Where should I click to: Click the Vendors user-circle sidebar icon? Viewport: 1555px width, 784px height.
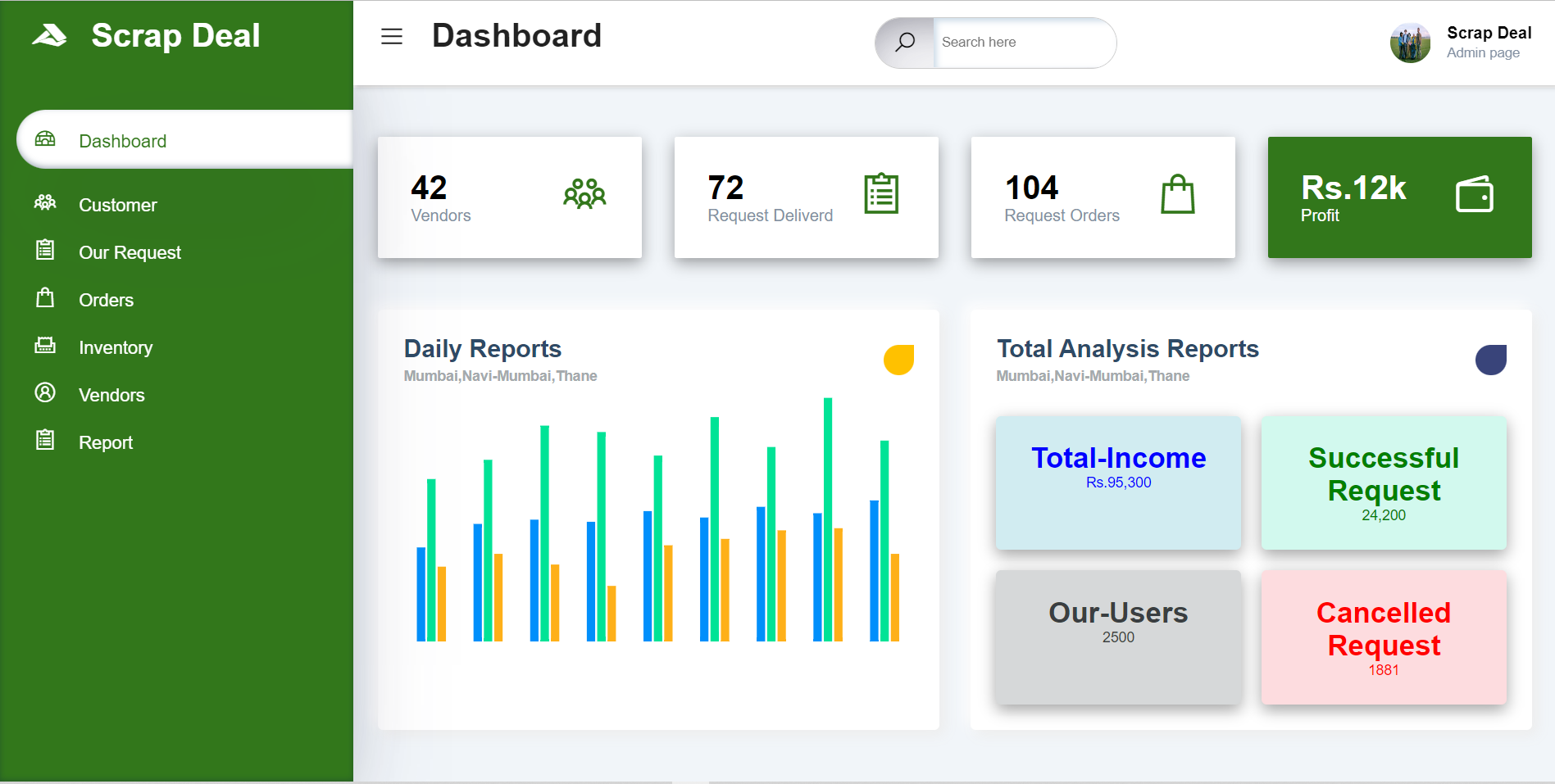tap(45, 392)
